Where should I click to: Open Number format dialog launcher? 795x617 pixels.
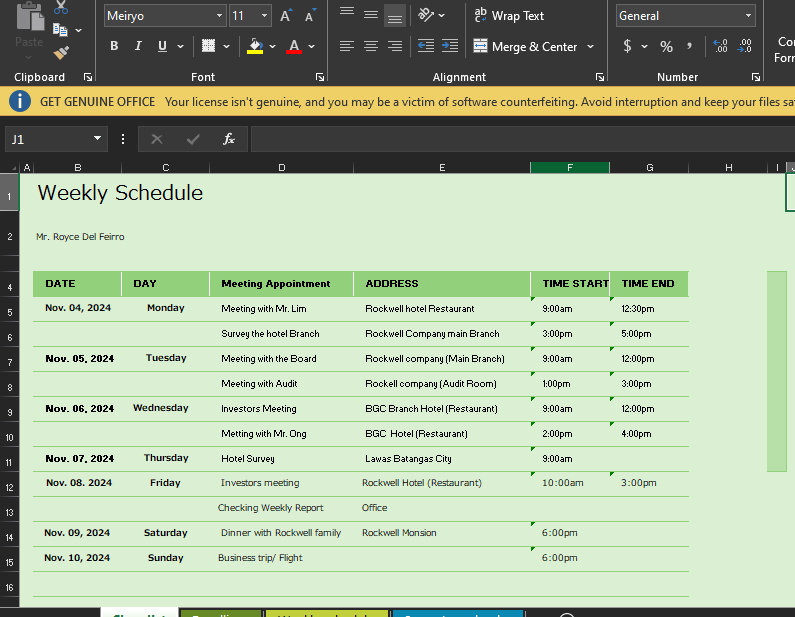tap(756, 77)
